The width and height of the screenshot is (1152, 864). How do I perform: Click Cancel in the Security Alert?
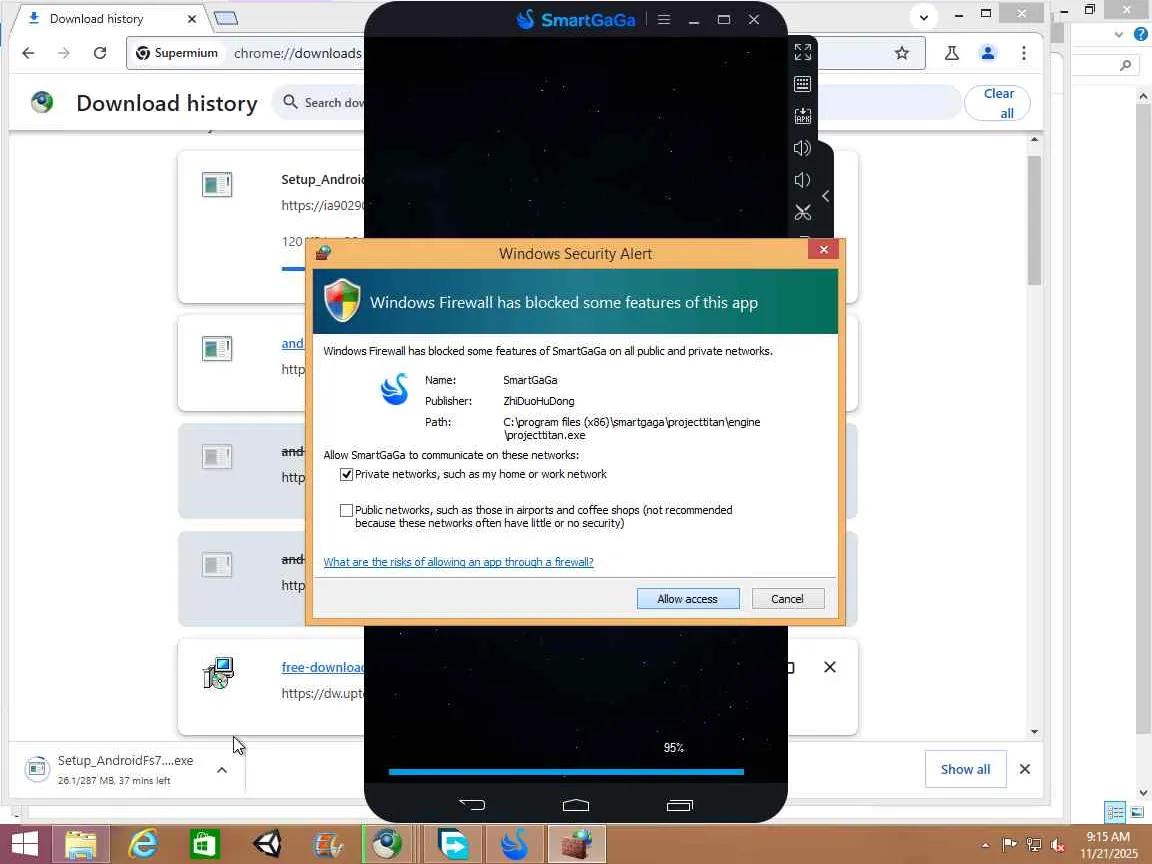[x=788, y=599]
